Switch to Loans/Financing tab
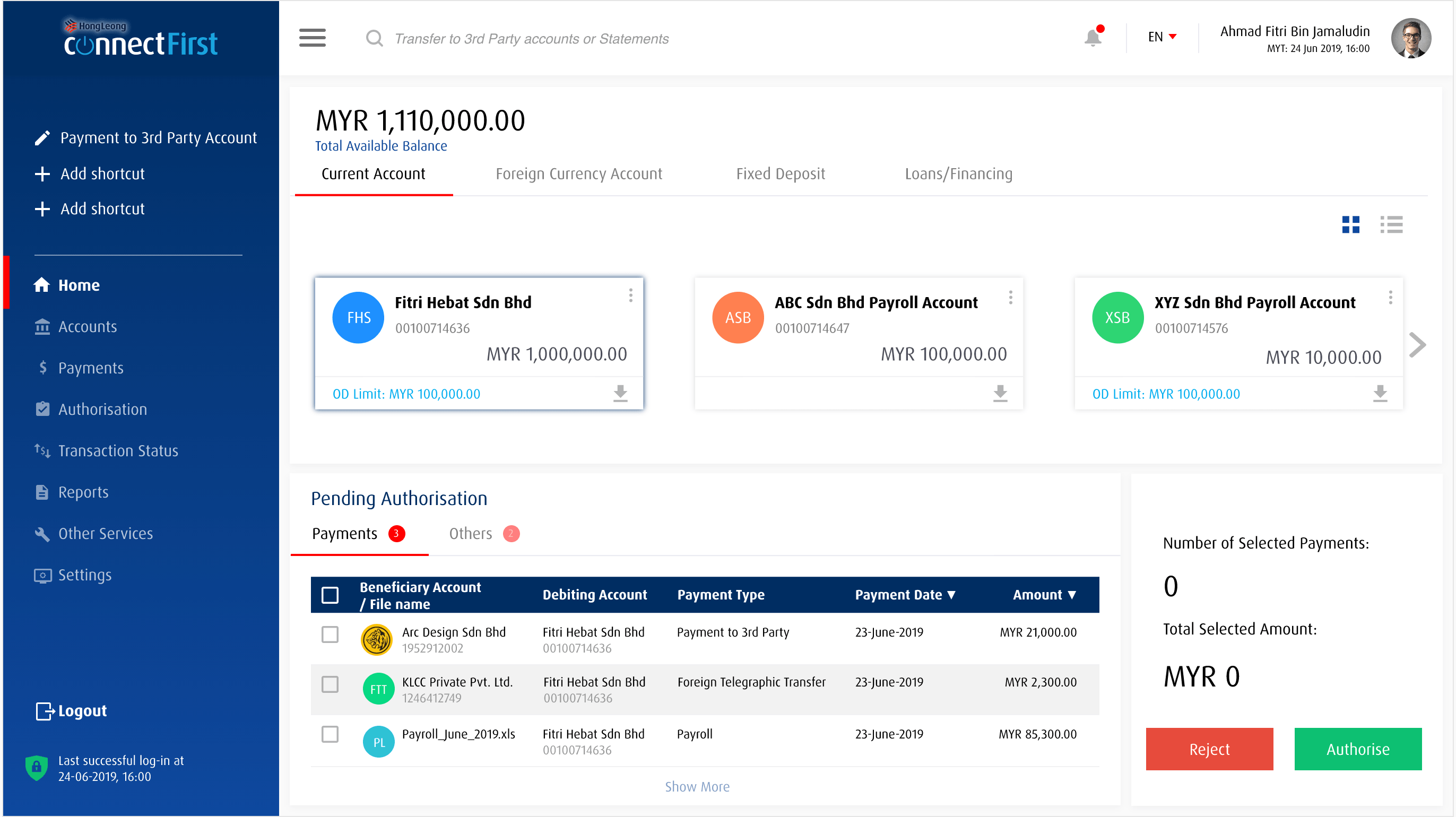 958,174
